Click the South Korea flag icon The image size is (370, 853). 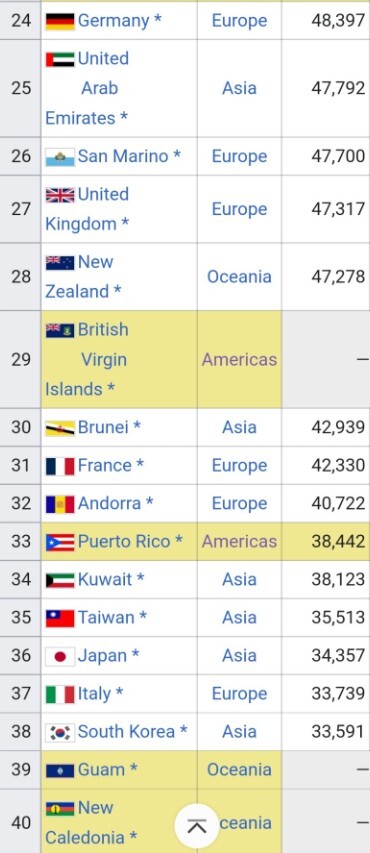pyautogui.click(x=60, y=733)
